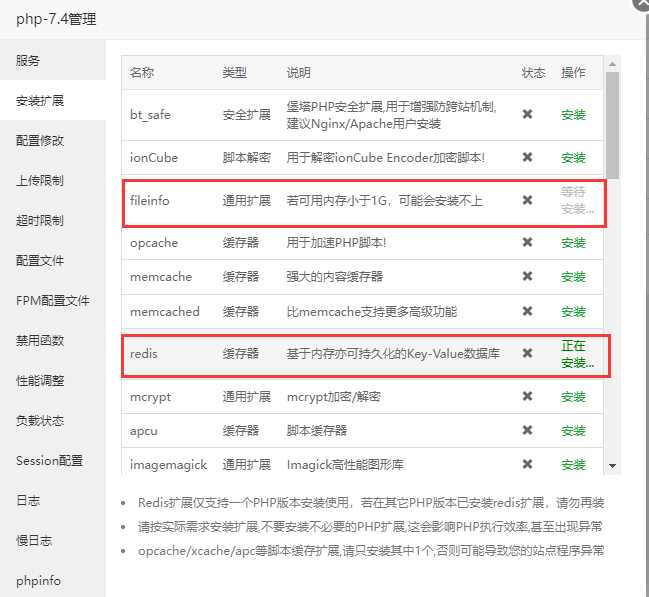This screenshot has height=597, width=649.
Task: Click the 名称 column header
Action: (142, 72)
